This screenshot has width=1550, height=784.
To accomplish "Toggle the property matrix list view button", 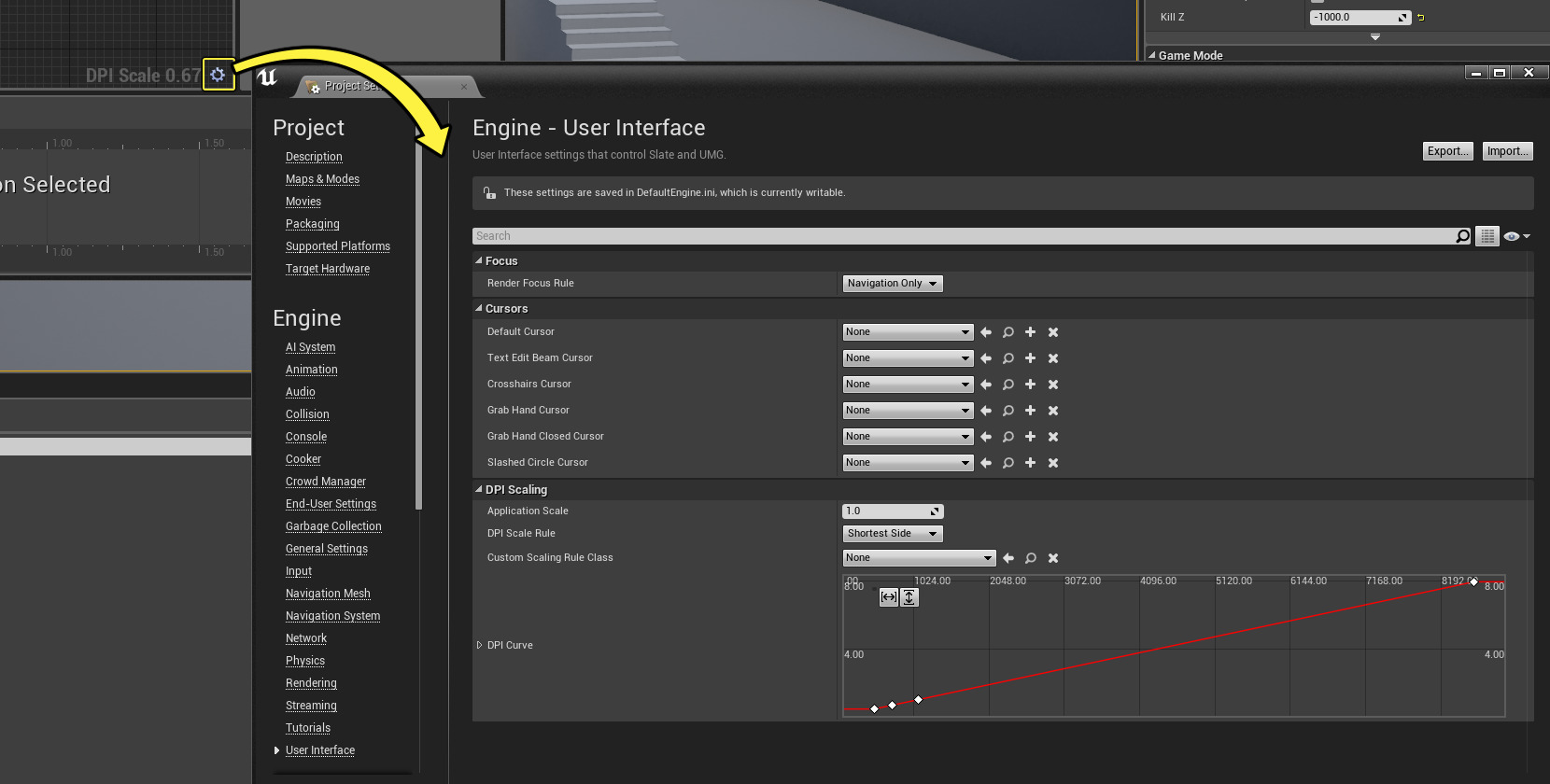I will [x=1487, y=236].
